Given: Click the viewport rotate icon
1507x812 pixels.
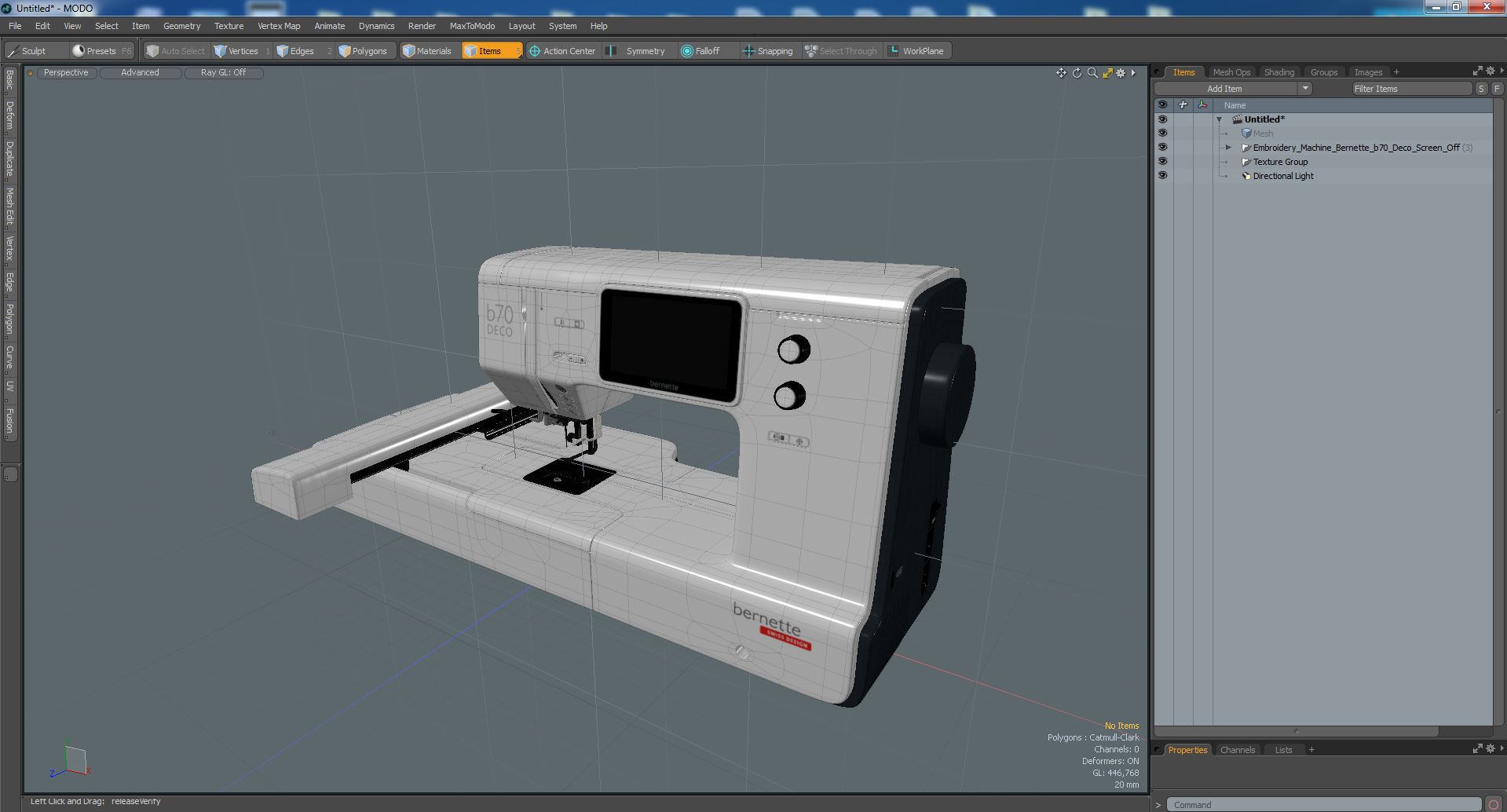Looking at the screenshot, I should click(1077, 73).
